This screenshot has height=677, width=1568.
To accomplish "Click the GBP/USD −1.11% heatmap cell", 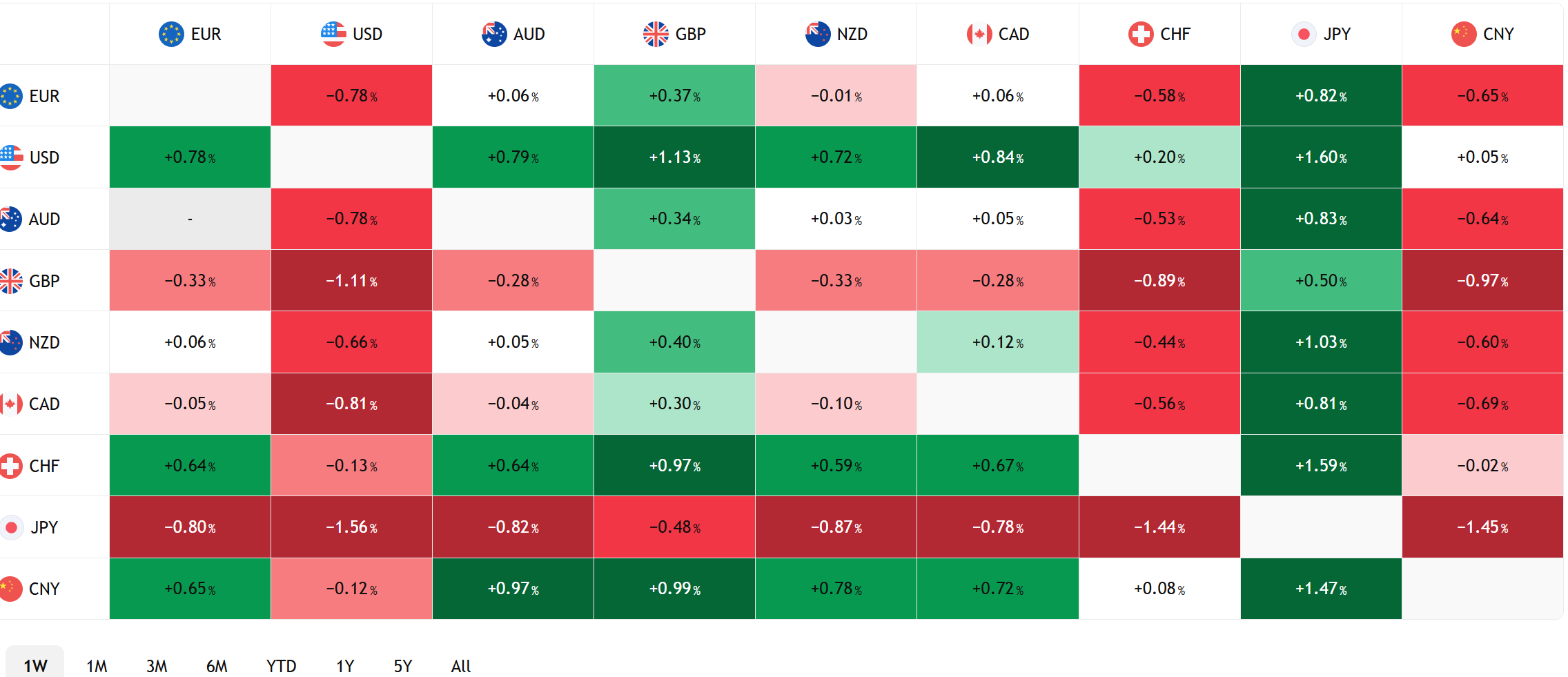I will (352, 281).
